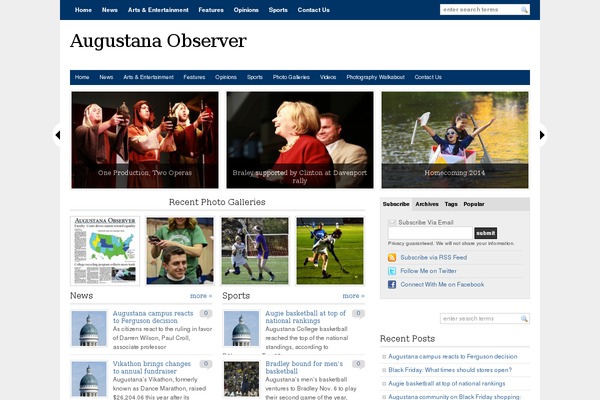600x400 pixels.
Task: Open News in the top navigation bar
Action: (109, 10)
